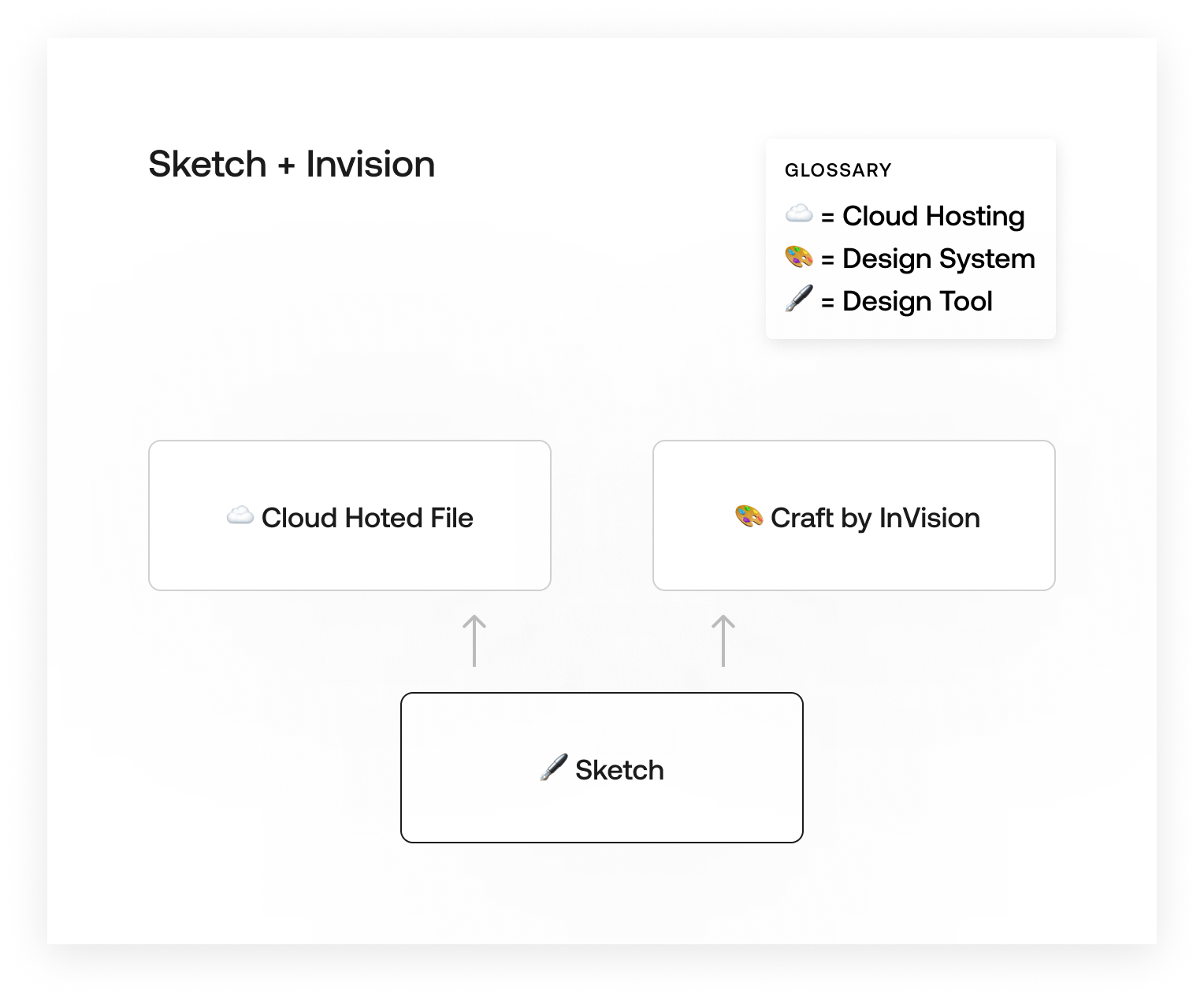The image size is (1204, 1001).
Task: Click the "= Design Tool" glossary text
Action: pyautogui.click(x=906, y=301)
